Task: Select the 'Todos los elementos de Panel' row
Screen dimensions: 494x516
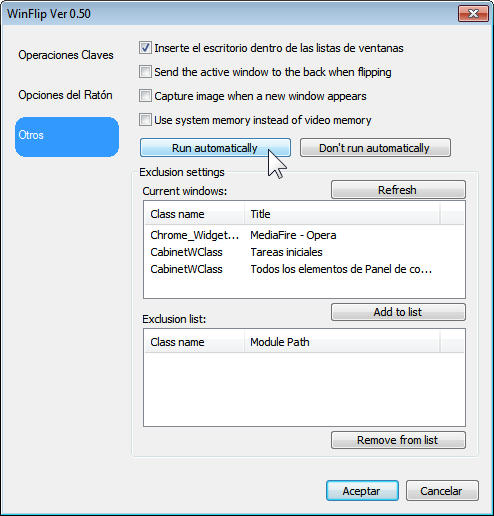Action: (304, 269)
